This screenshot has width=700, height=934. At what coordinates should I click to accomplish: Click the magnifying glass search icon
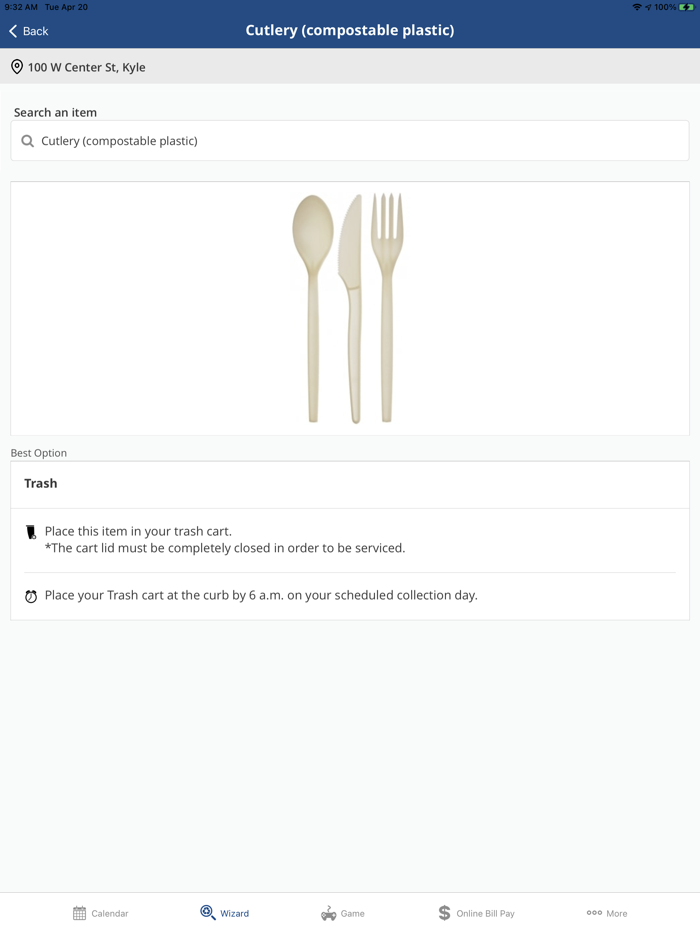click(x=28, y=141)
